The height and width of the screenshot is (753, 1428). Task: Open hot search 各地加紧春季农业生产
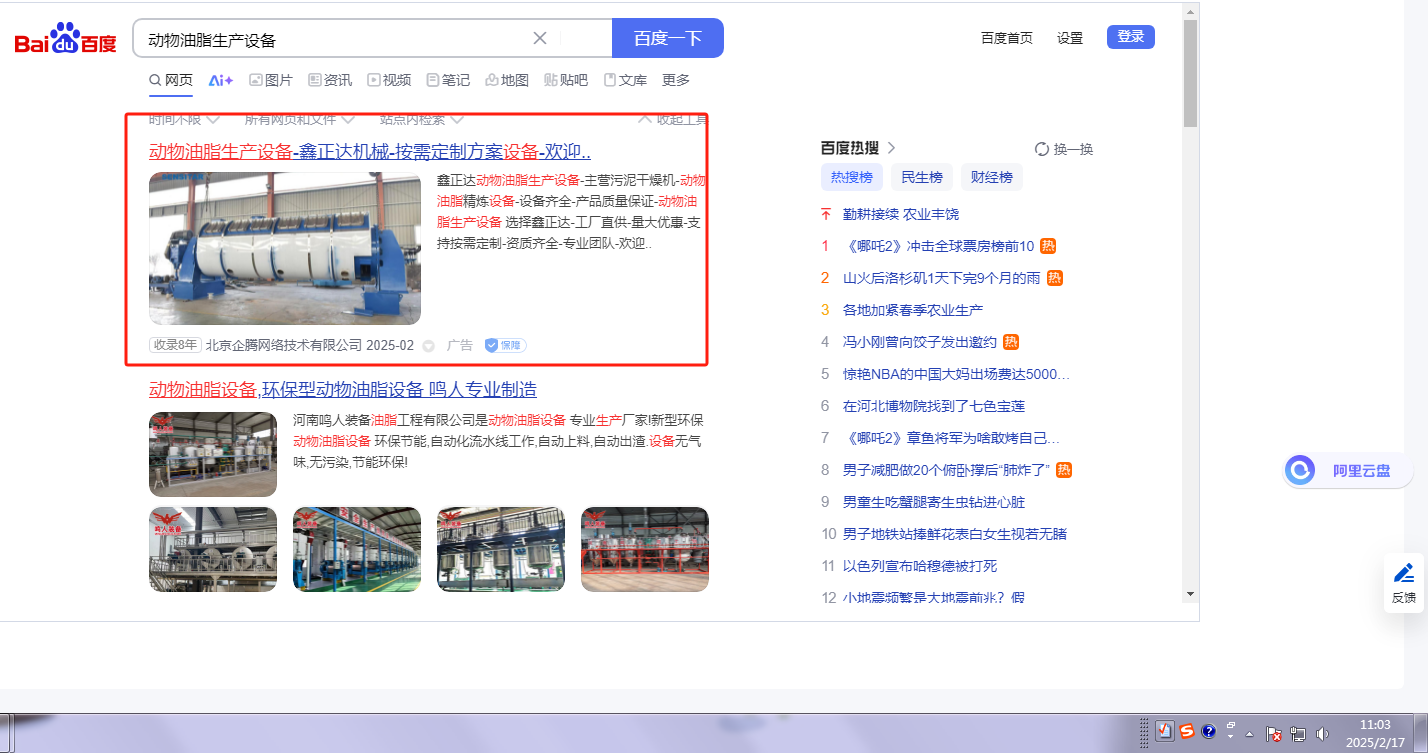pos(913,310)
